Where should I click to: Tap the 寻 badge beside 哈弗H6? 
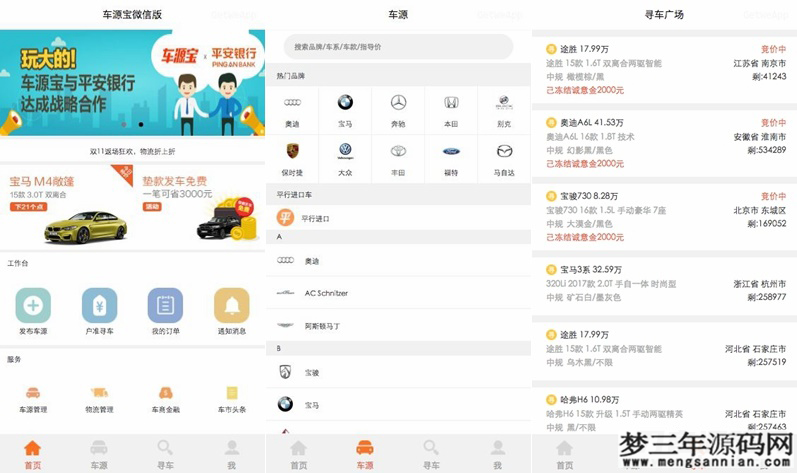pos(551,399)
